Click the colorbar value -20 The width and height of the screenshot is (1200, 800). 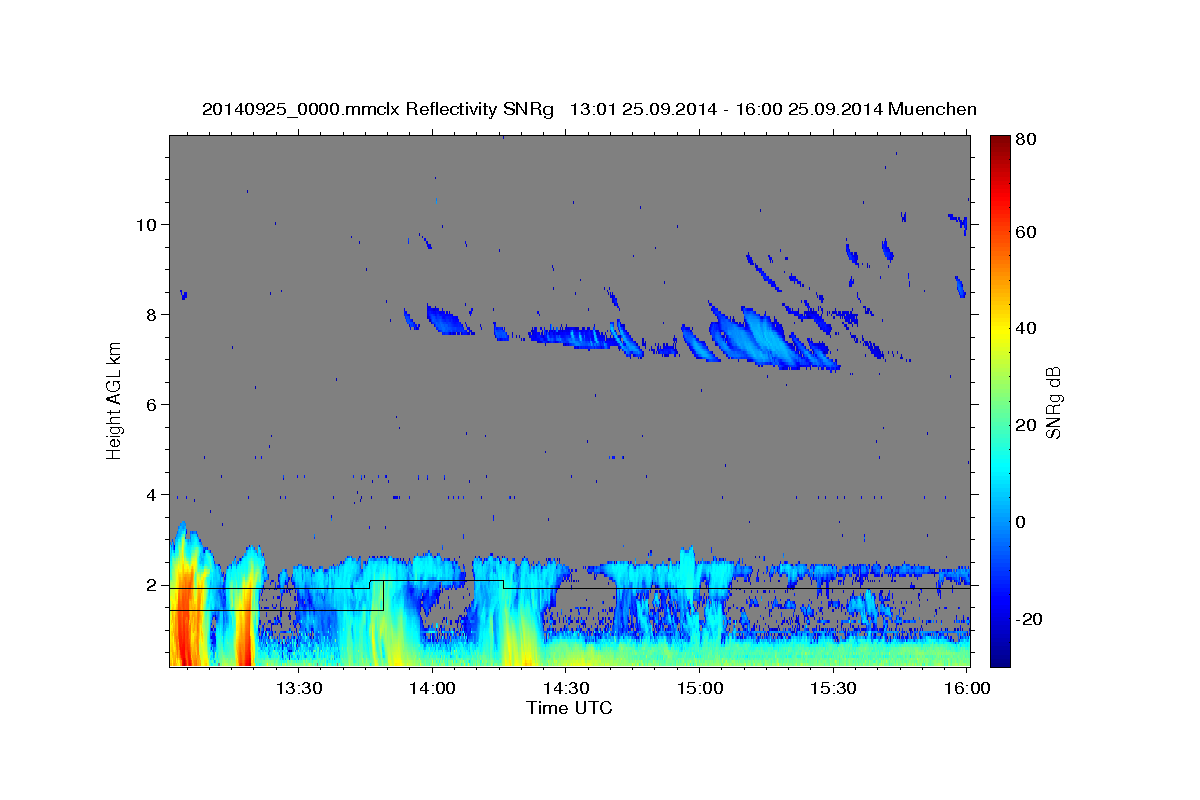click(1029, 619)
